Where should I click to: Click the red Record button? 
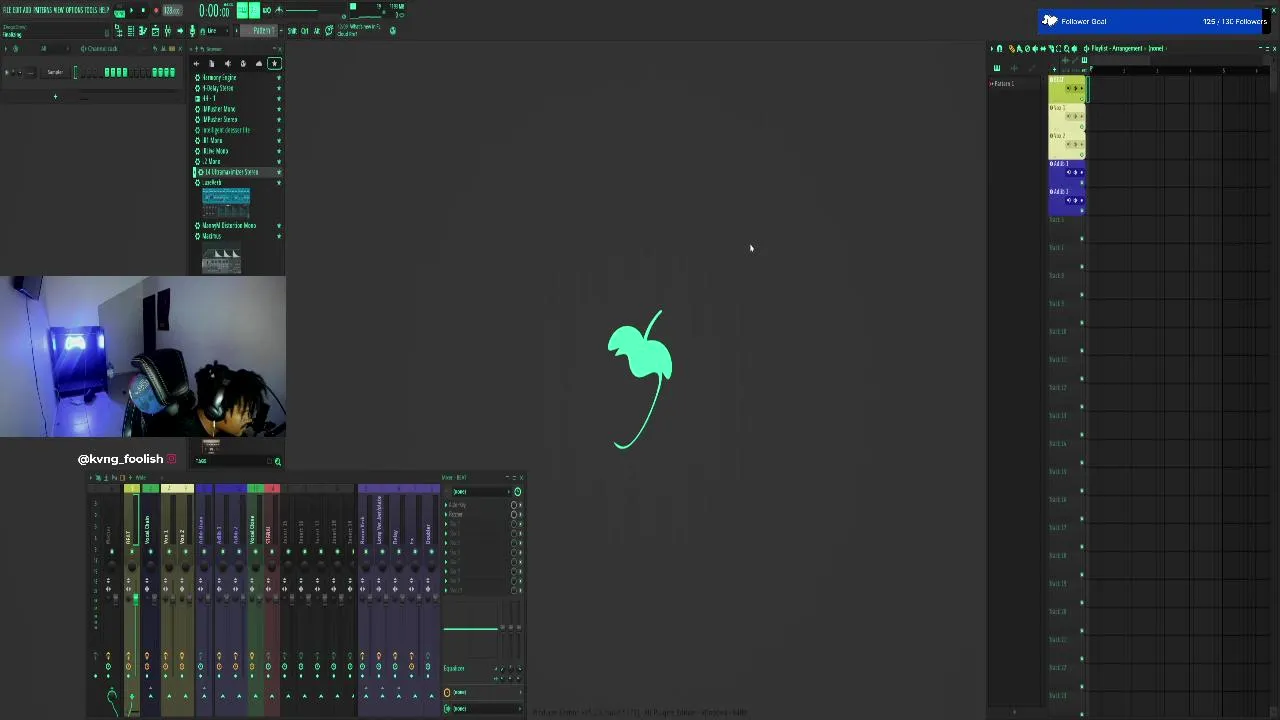[x=156, y=10]
